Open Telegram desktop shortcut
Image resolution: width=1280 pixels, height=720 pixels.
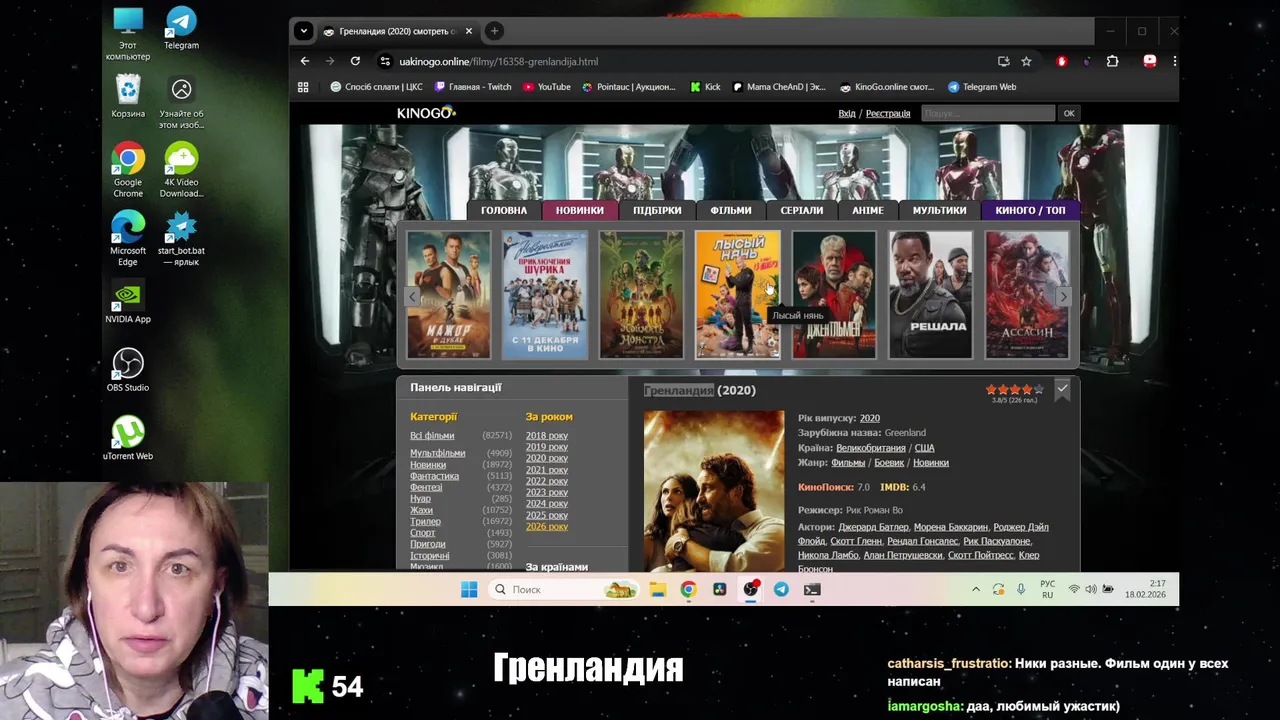(181, 28)
